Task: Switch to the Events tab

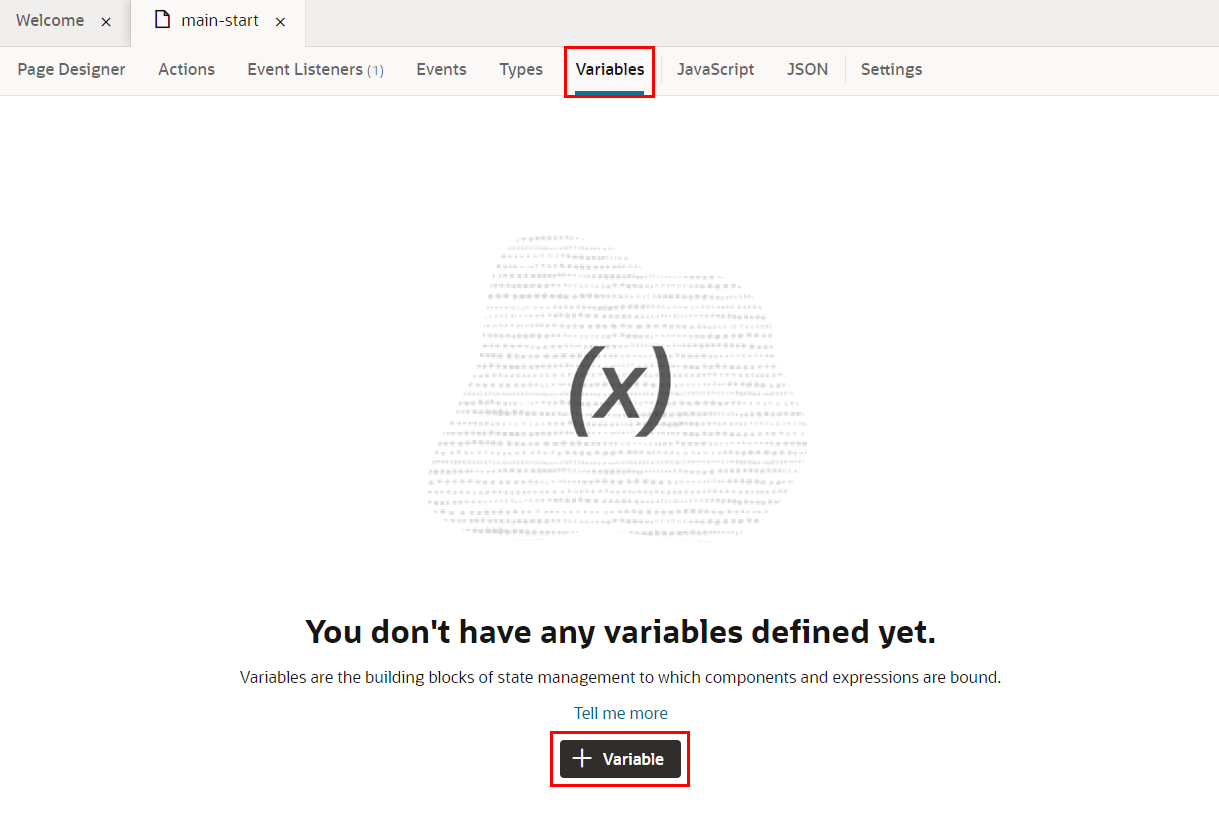Action: click(x=441, y=69)
